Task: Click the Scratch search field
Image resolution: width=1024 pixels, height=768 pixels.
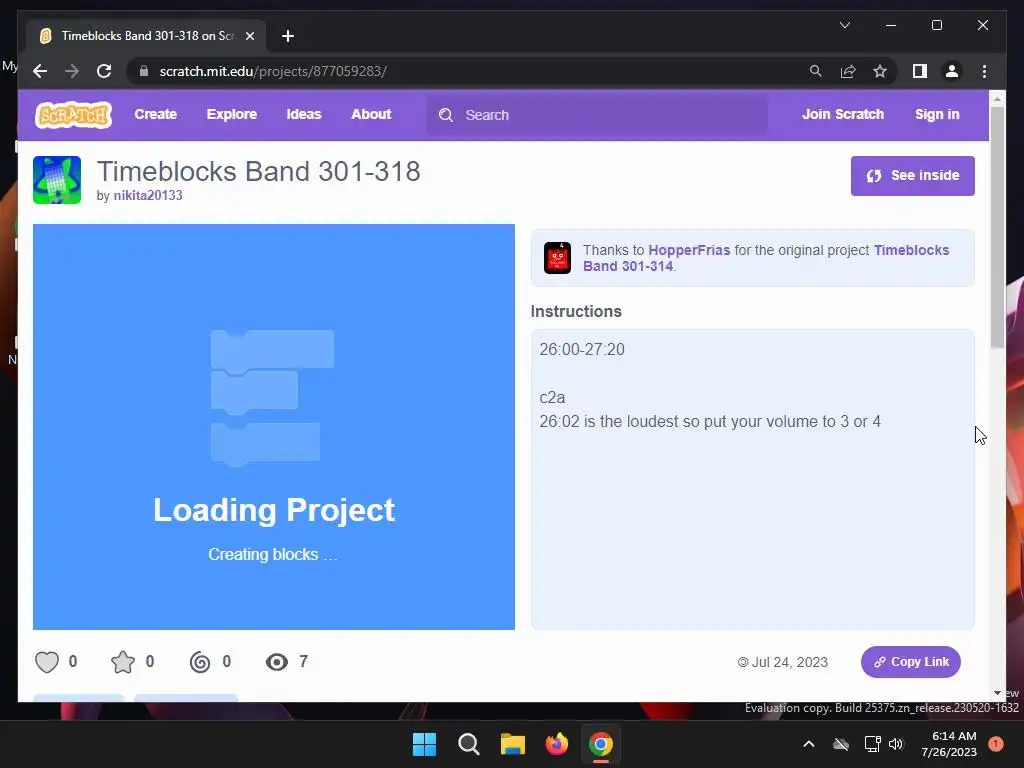Action: click(x=597, y=115)
